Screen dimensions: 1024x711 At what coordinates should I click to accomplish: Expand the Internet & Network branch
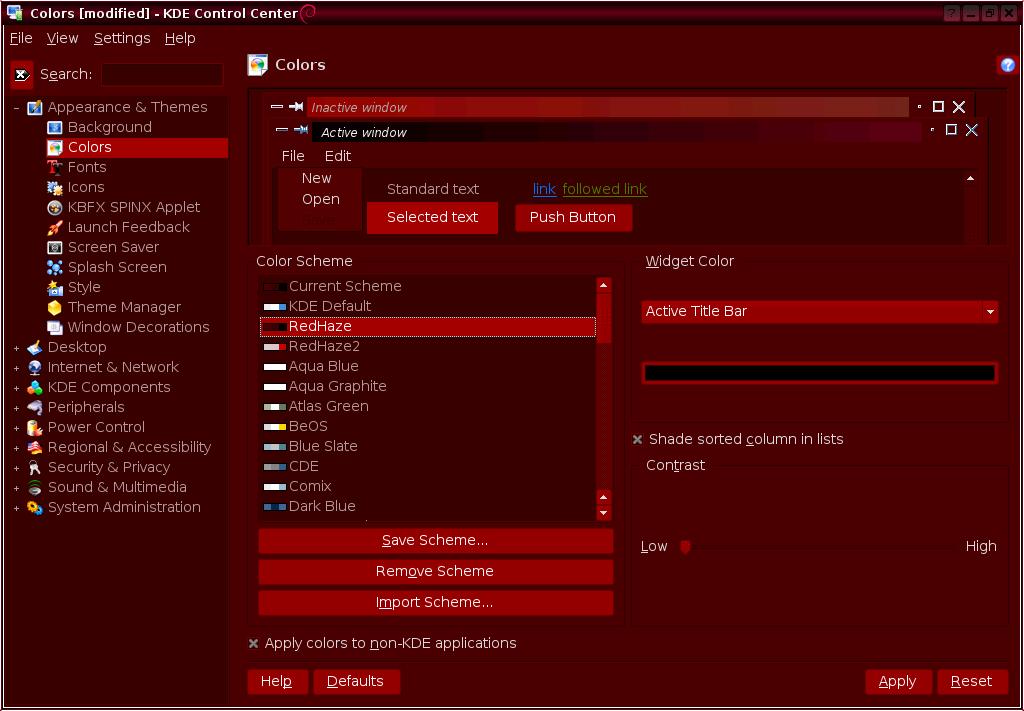click(x=16, y=368)
